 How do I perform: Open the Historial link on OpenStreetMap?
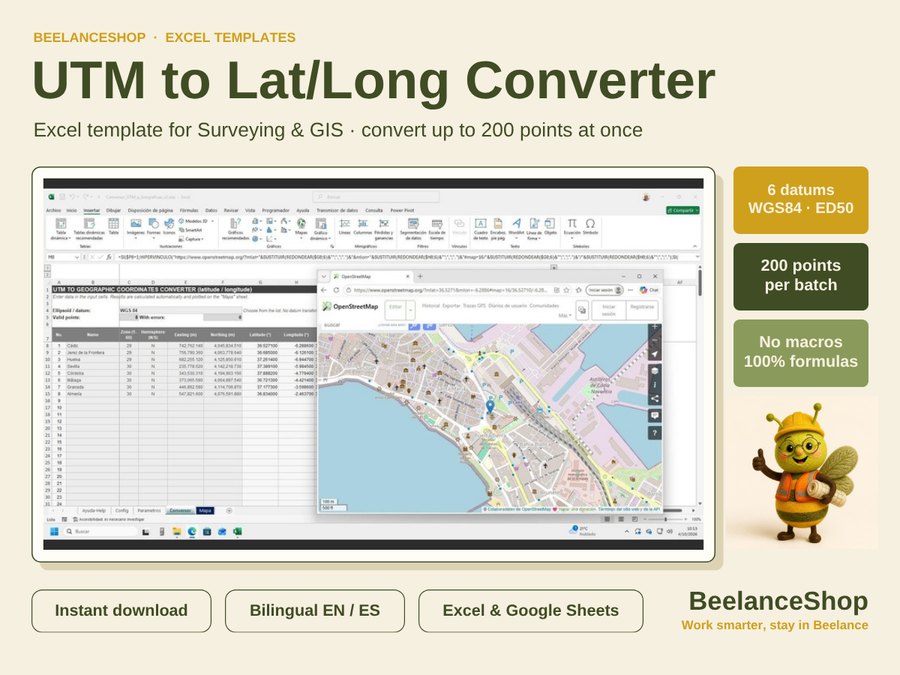431,306
